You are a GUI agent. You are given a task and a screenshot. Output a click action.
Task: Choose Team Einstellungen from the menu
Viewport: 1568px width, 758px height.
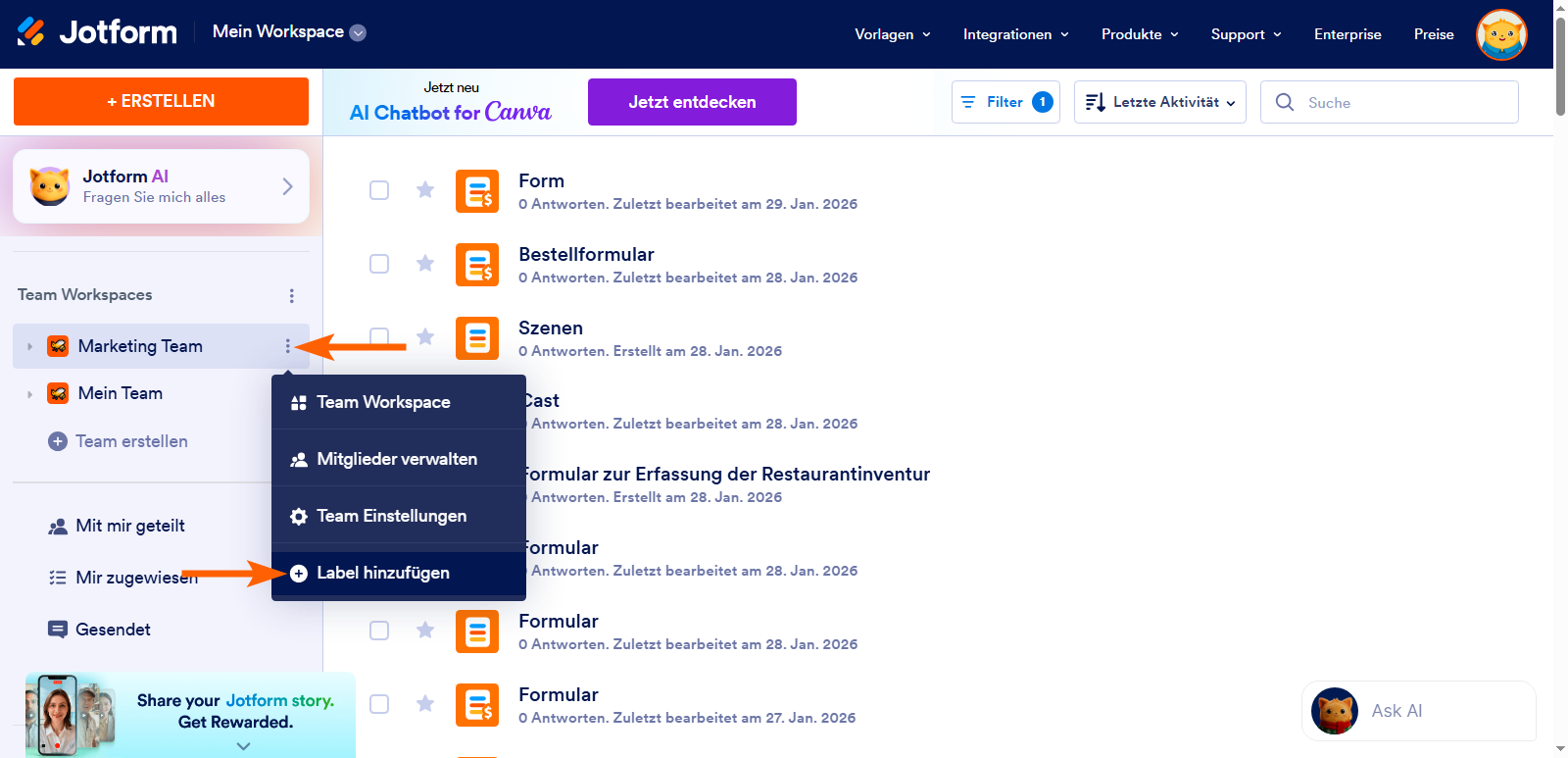(399, 516)
